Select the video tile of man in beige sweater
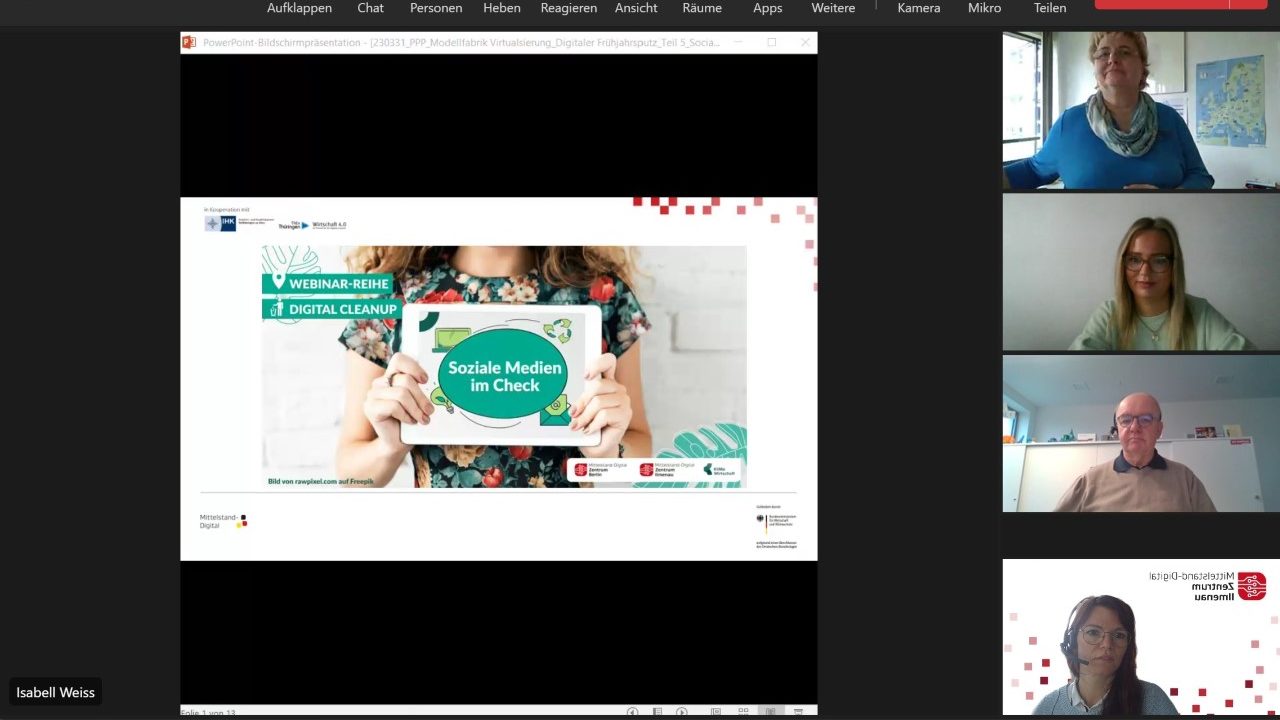 point(1140,433)
